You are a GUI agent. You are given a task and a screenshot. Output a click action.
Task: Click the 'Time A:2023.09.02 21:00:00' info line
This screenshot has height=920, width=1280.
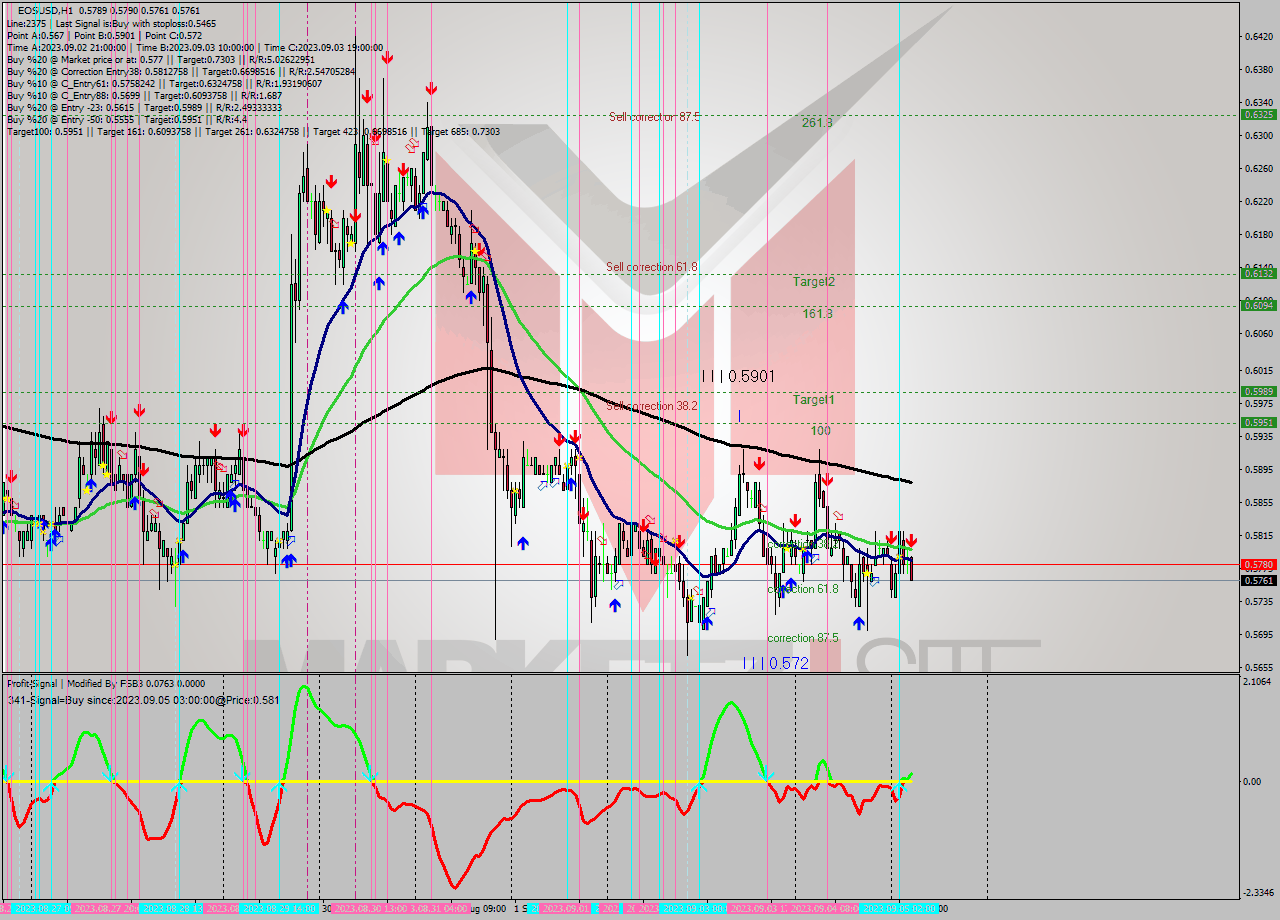pyautogui.click(x=195, y=47)
